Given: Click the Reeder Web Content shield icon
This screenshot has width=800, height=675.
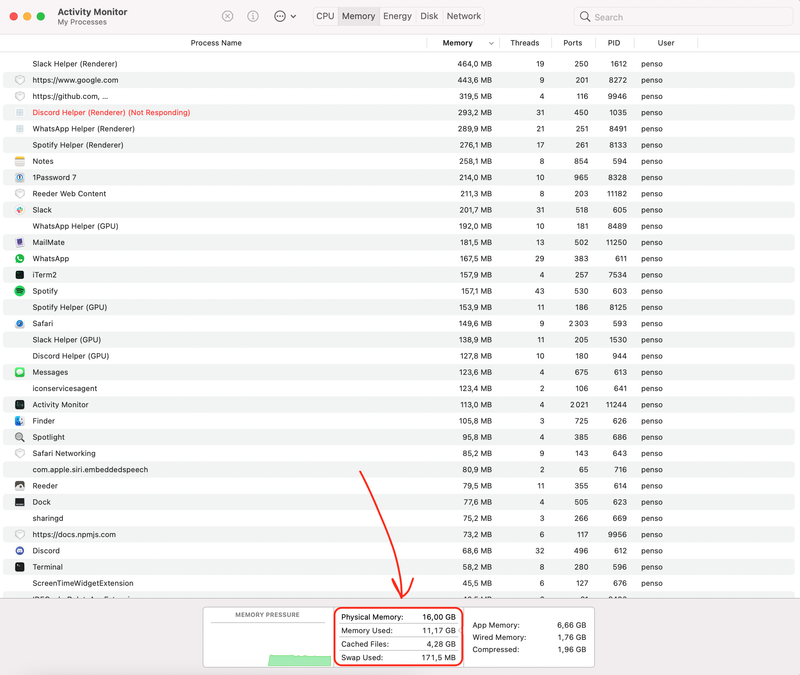Looking at the screenshot, I should pos(20,194).
